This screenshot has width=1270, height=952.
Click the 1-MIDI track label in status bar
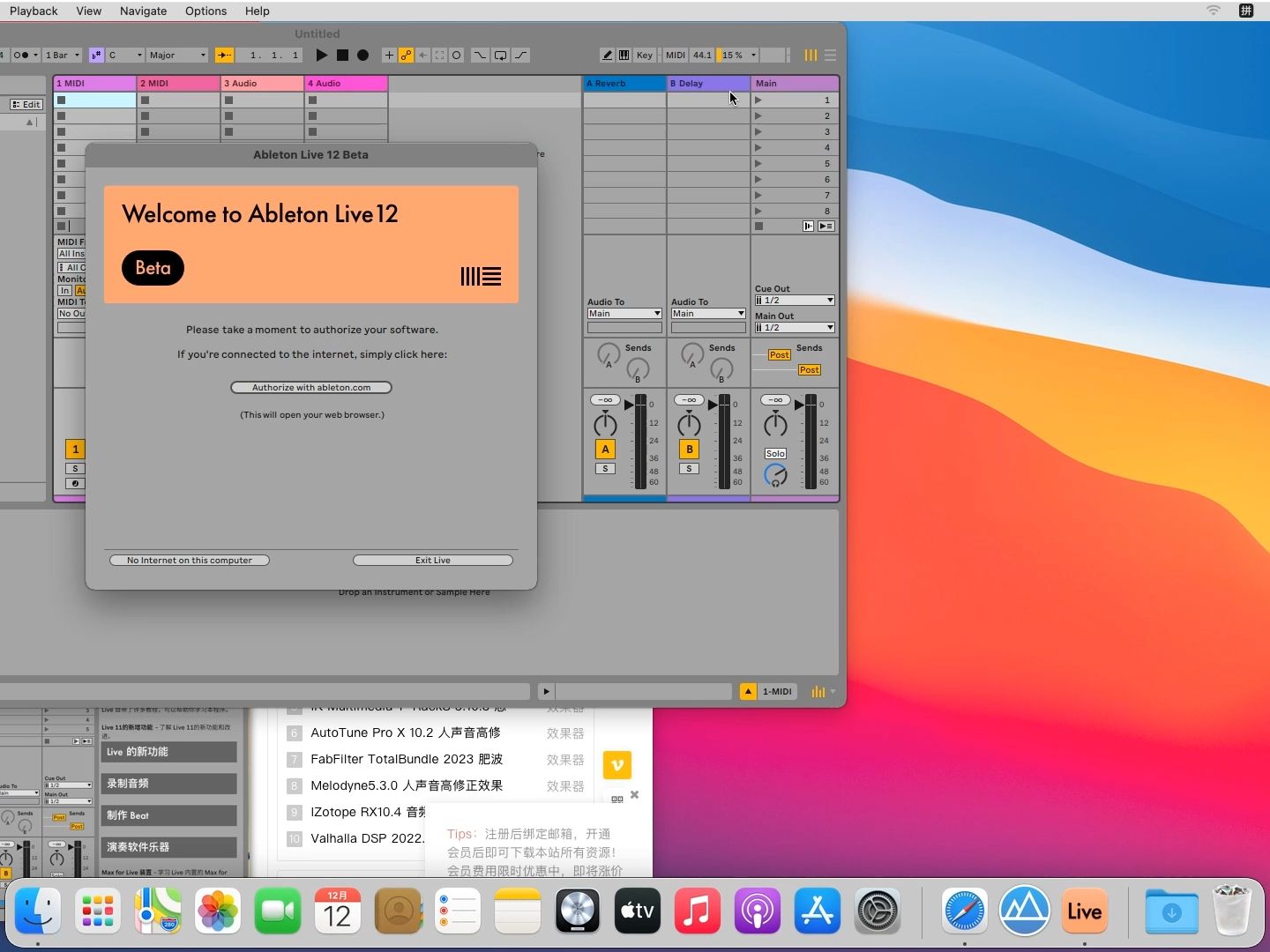(777, 692)
